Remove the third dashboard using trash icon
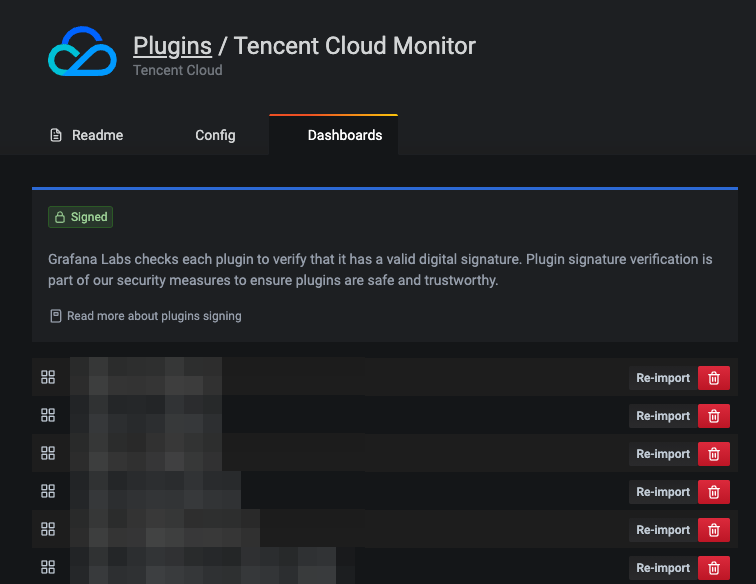Image resolution: width=756 pixels, height=584 pixels. (713, 454)
